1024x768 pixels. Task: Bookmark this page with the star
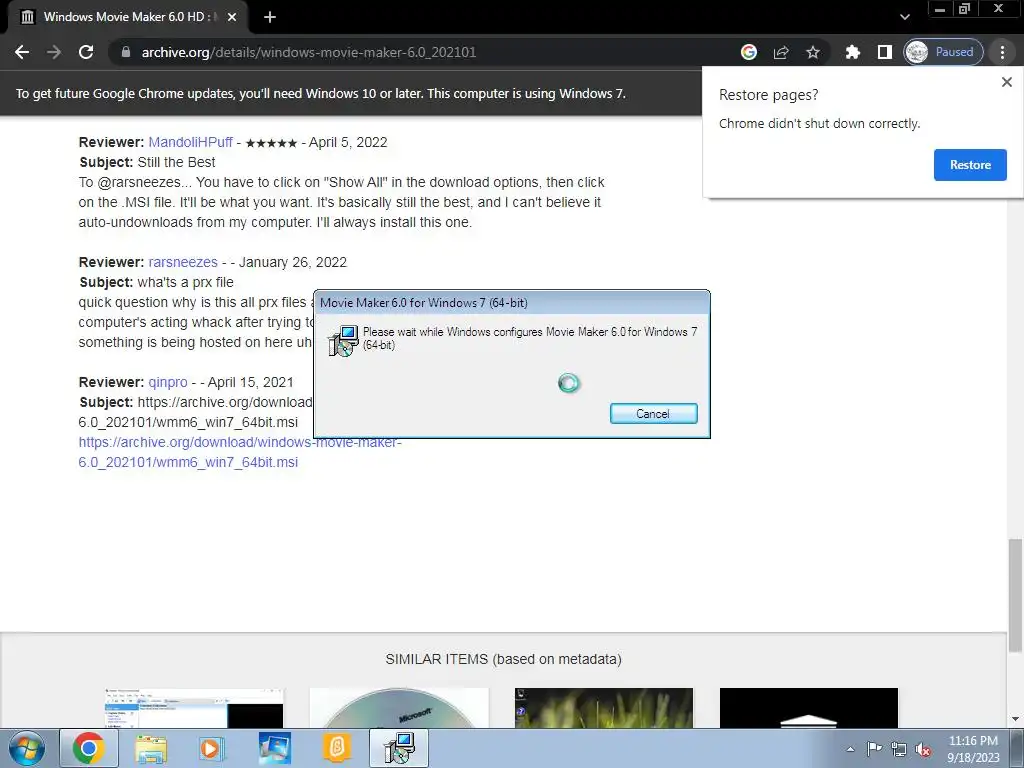[x=812, y=52]
